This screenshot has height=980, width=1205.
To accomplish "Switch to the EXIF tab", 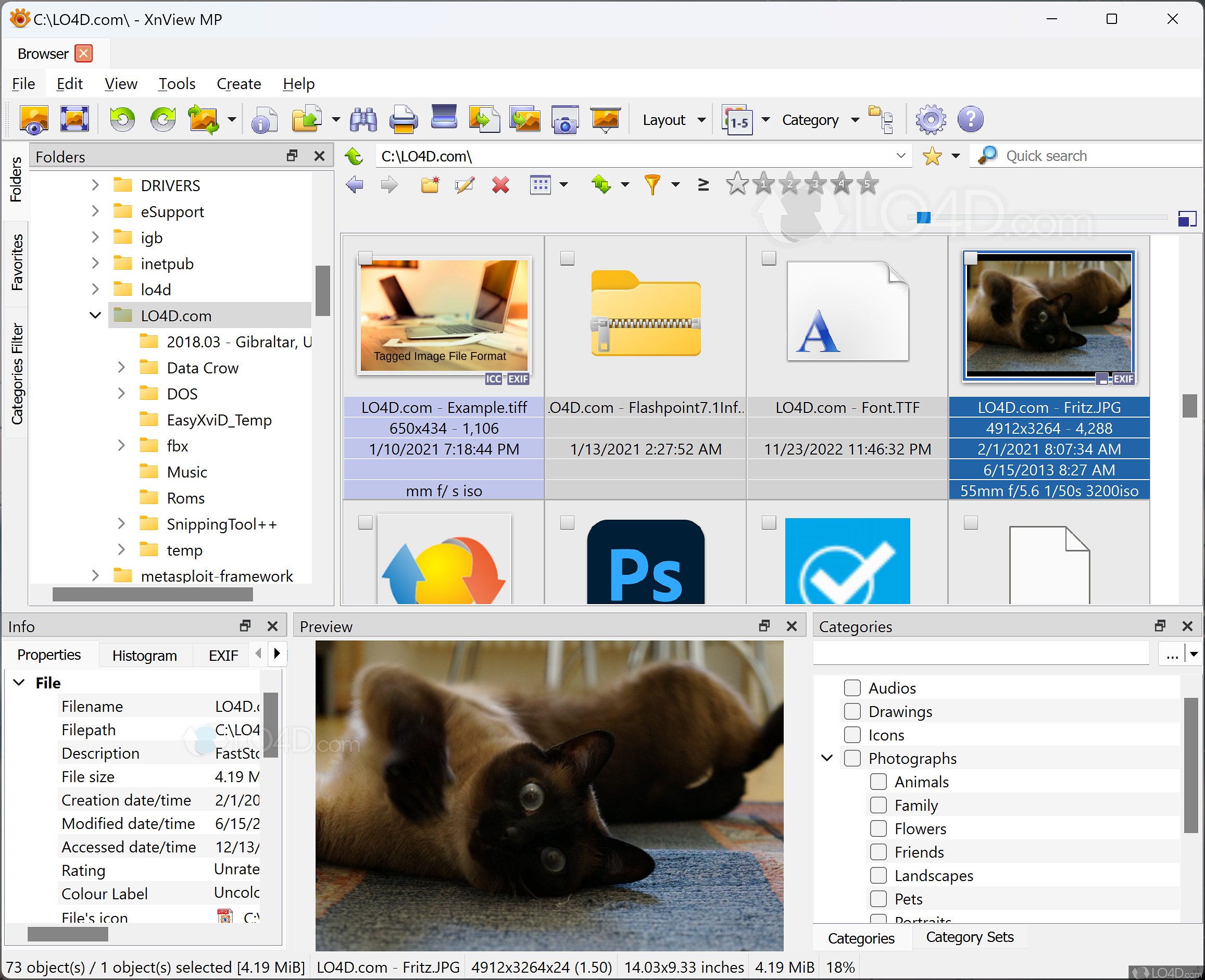I will pyautogui.click(x=223, y=656).
